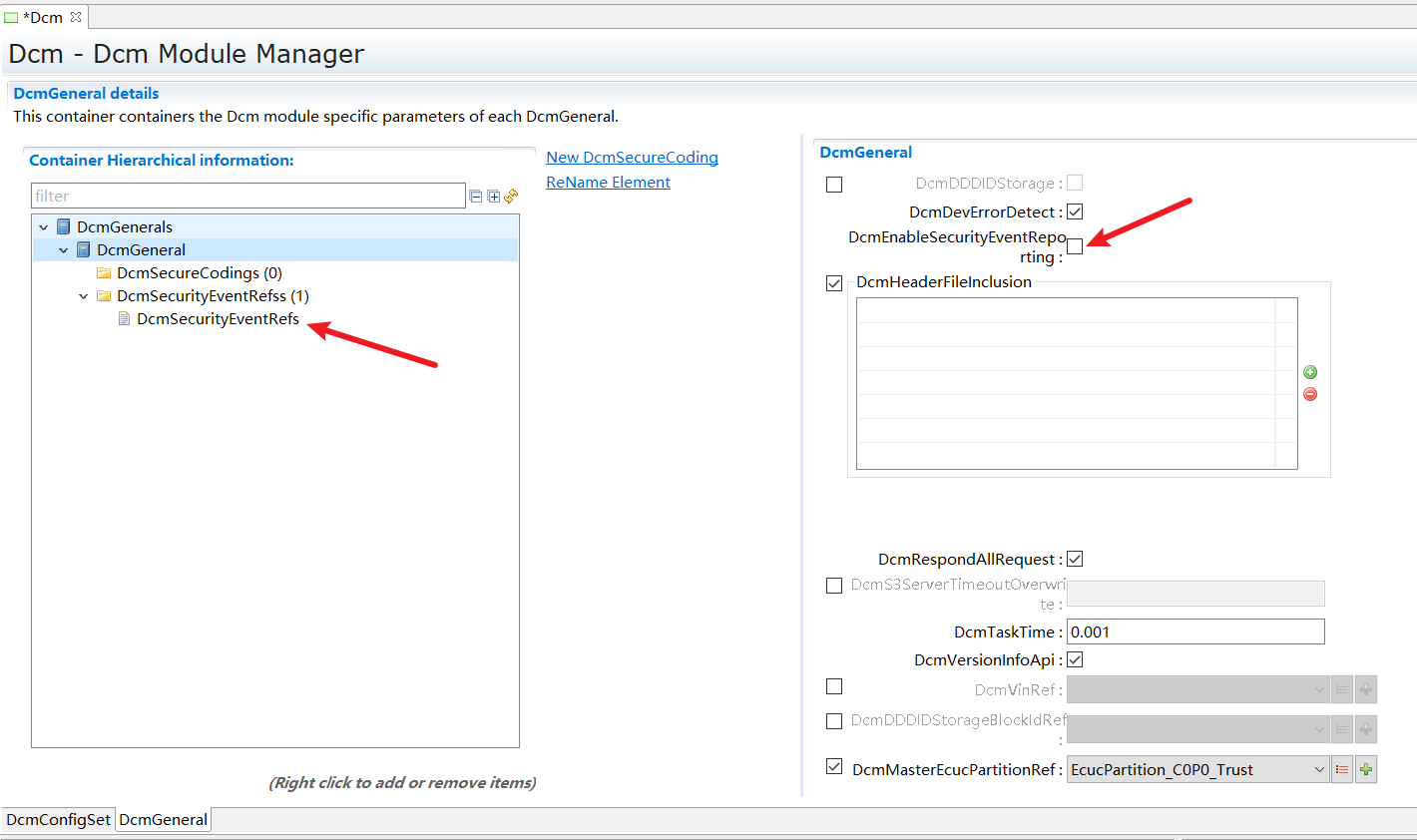Collapse the DcmGenerals tree node
1417x840 pixels.
coord(44,227)
